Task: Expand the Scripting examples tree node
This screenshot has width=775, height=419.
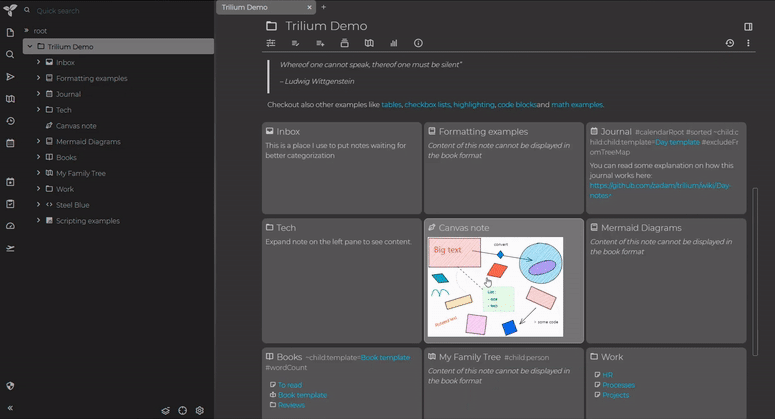Action: tap(38, 220)
